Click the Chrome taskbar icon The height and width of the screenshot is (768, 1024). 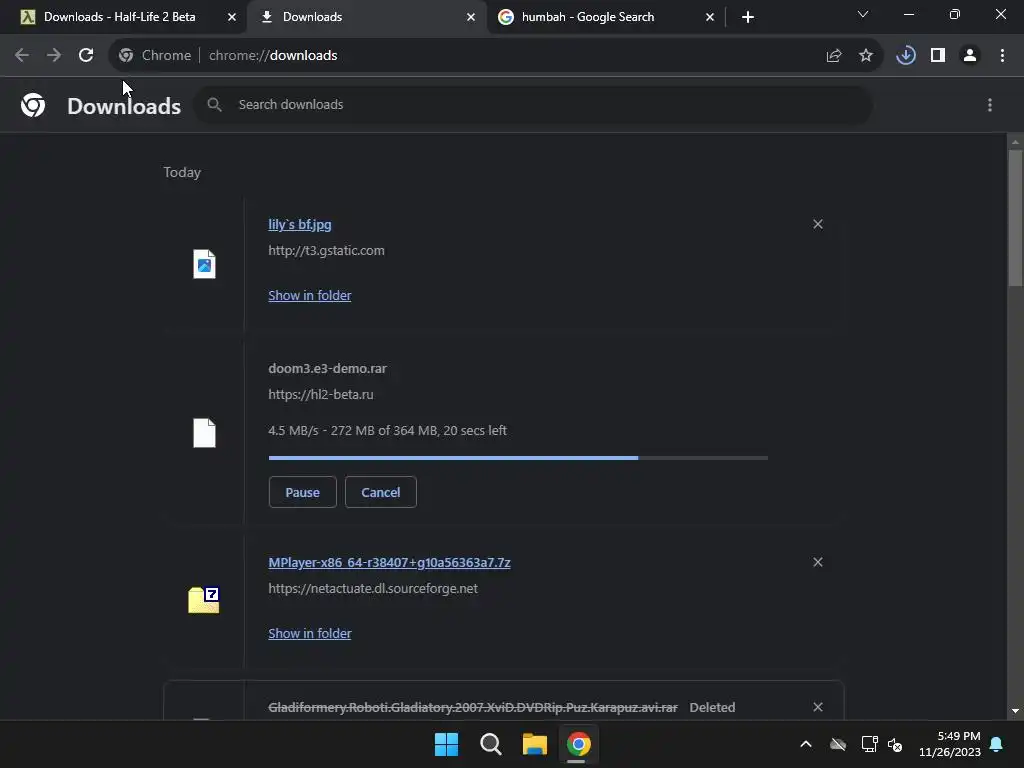click(x=579, y=744)
